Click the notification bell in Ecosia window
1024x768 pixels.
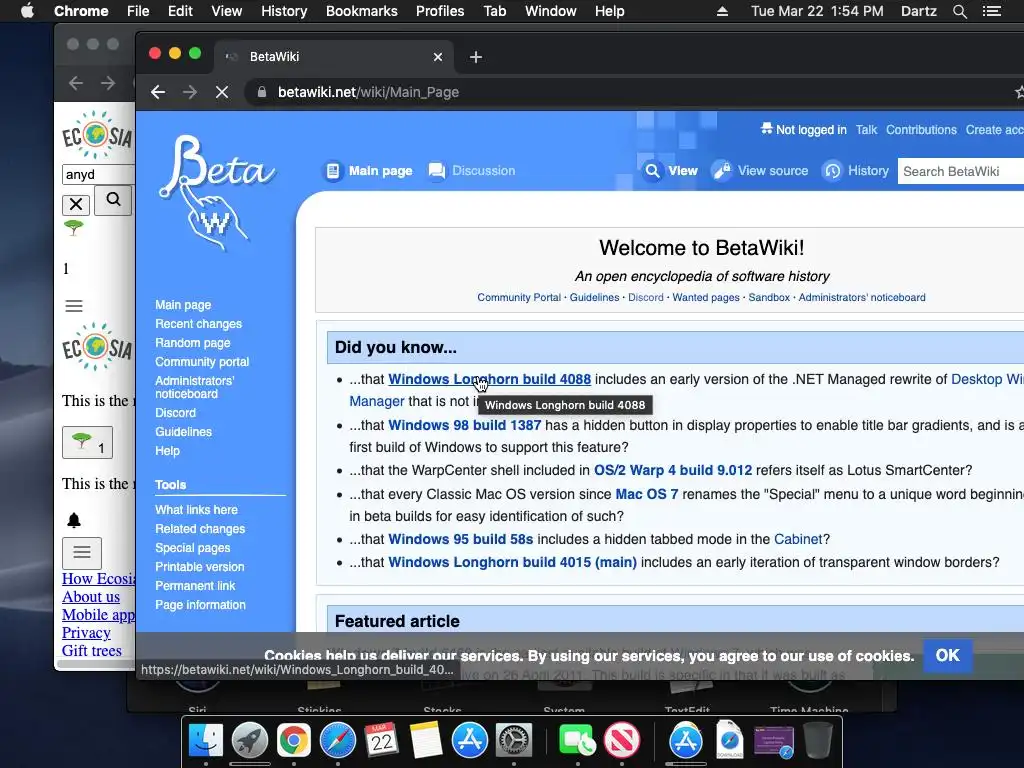[74, 520]
